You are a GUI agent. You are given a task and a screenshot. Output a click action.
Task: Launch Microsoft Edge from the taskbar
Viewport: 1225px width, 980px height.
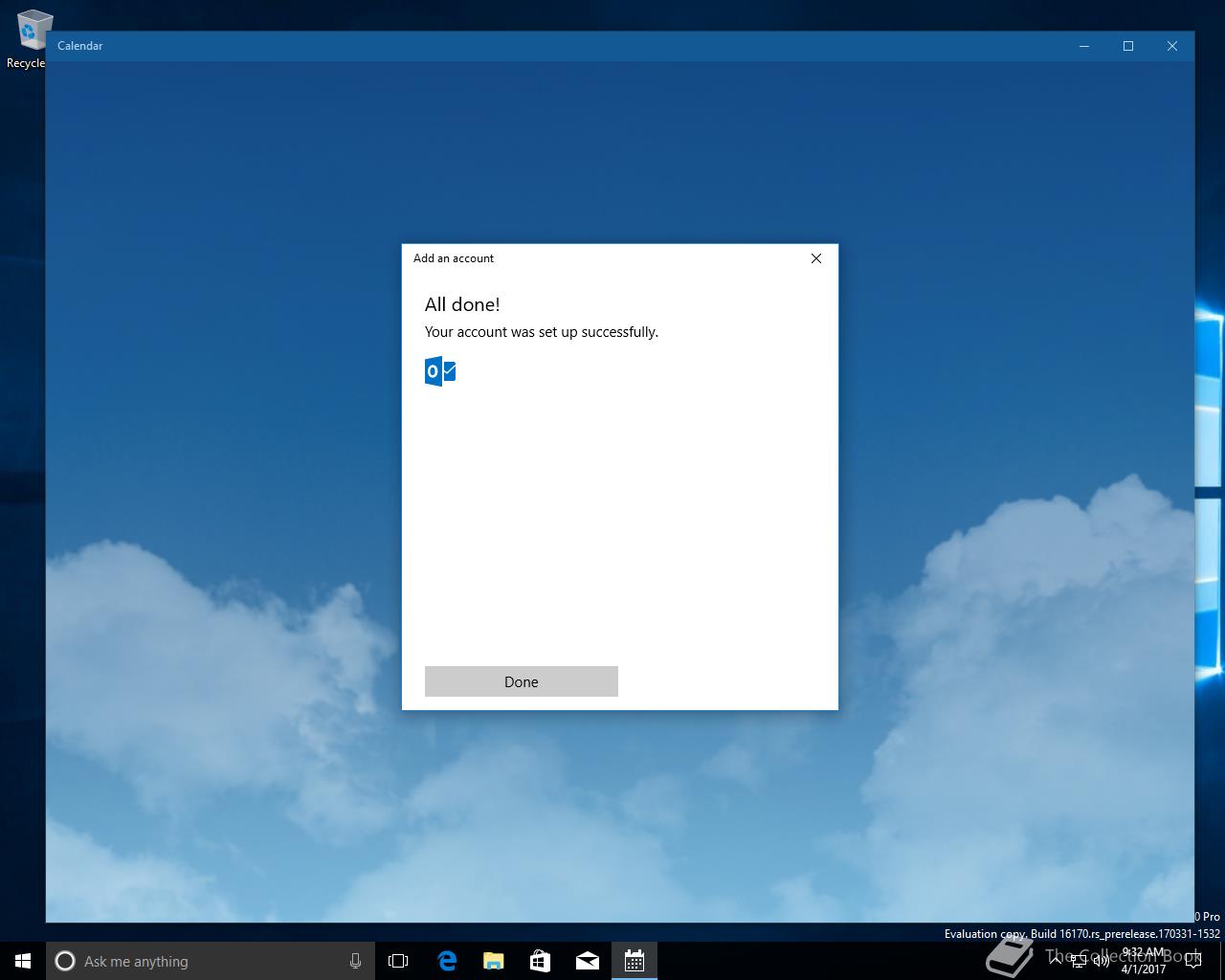click(446, 961)
